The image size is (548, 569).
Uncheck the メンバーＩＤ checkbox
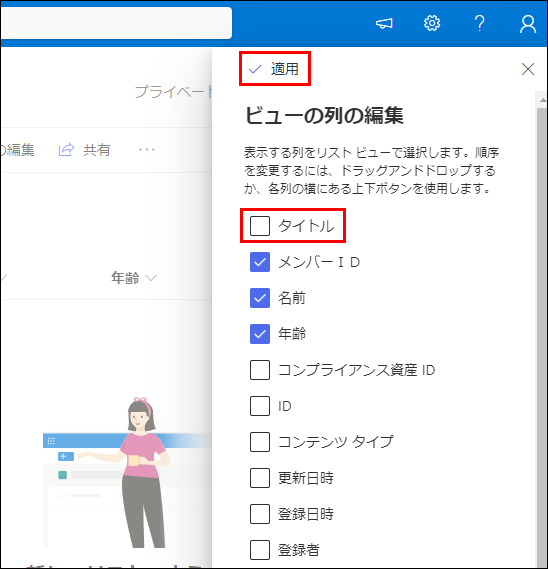click(x=260, y=262)
